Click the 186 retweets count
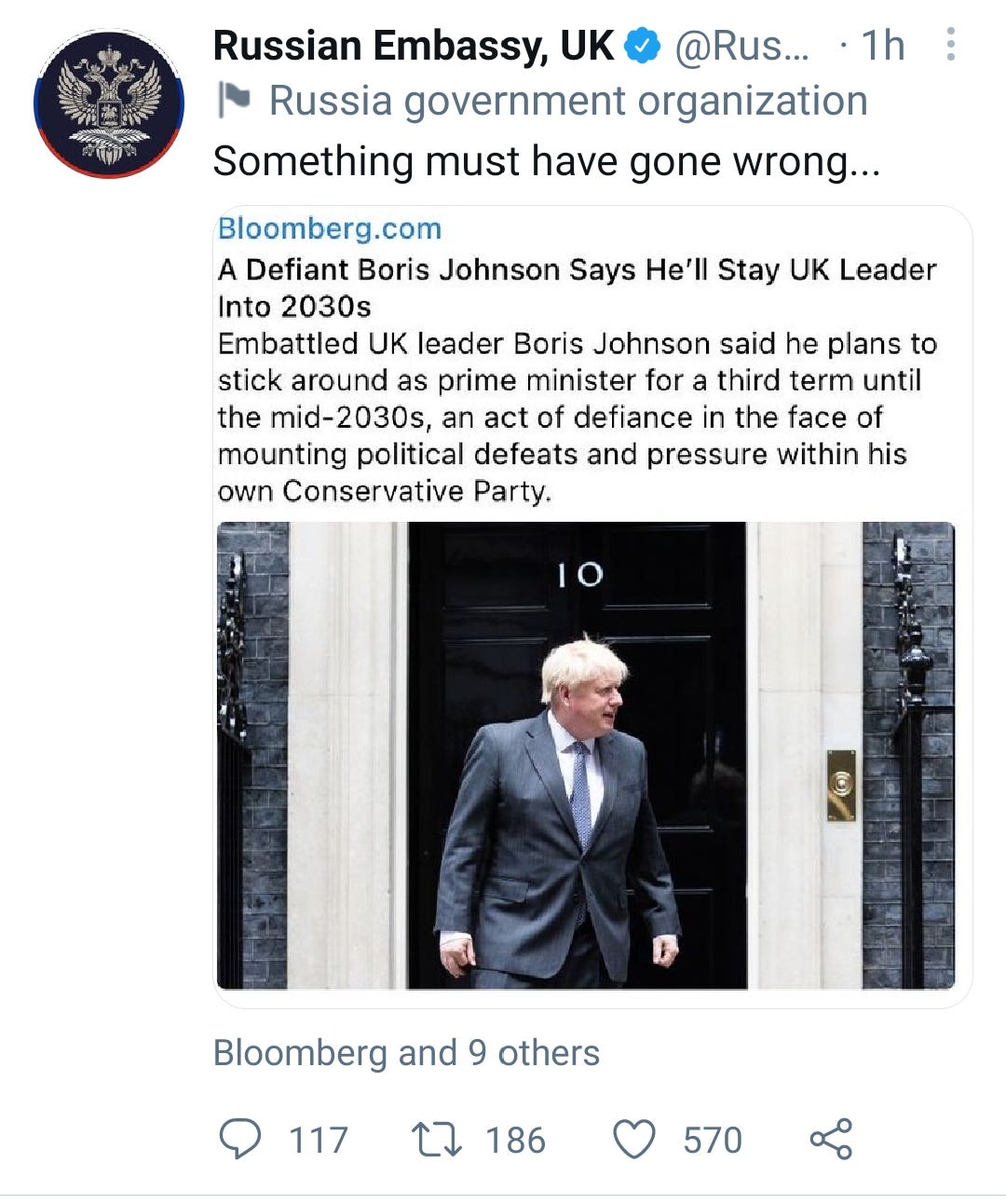1006x1204 pixels. (x=515, y=1140)
